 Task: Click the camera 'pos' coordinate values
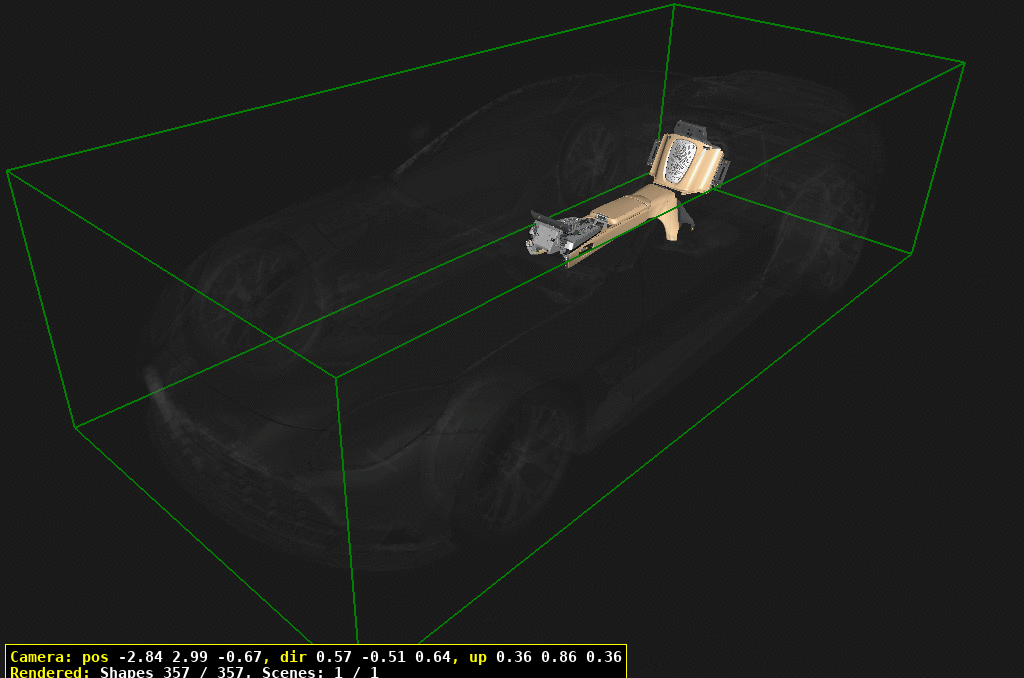[190, 657]
